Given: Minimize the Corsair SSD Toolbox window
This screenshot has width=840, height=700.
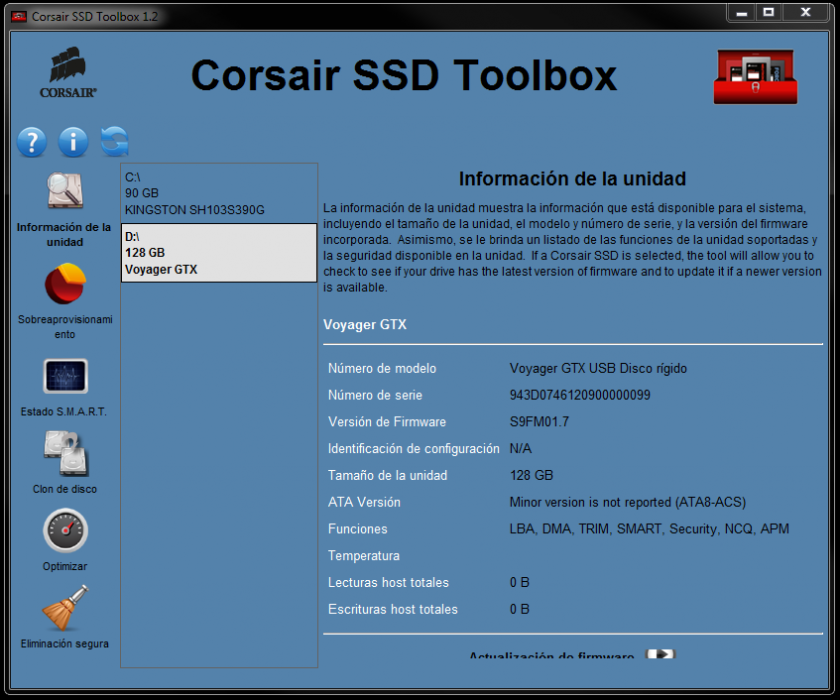Looking at the screenshot, I should (x=741, y=12).
